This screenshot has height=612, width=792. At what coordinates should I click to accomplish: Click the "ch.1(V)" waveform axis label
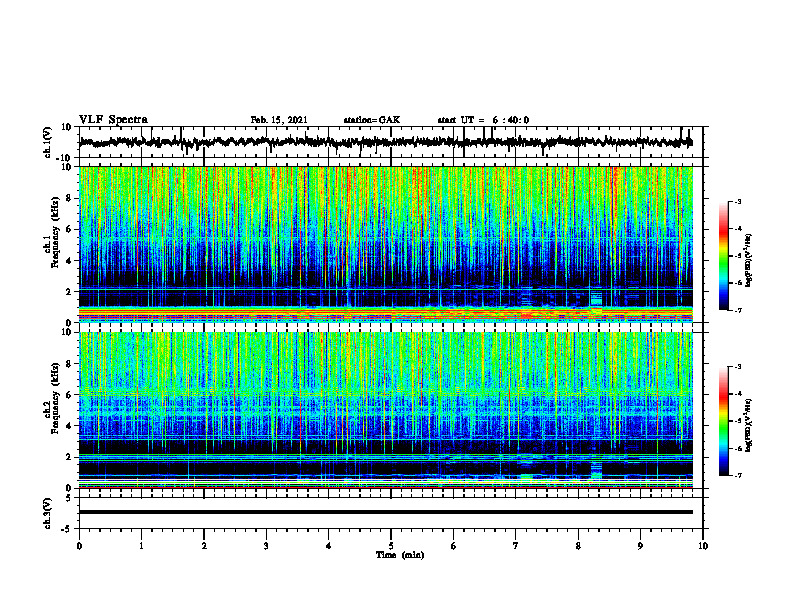click(48, 142)
